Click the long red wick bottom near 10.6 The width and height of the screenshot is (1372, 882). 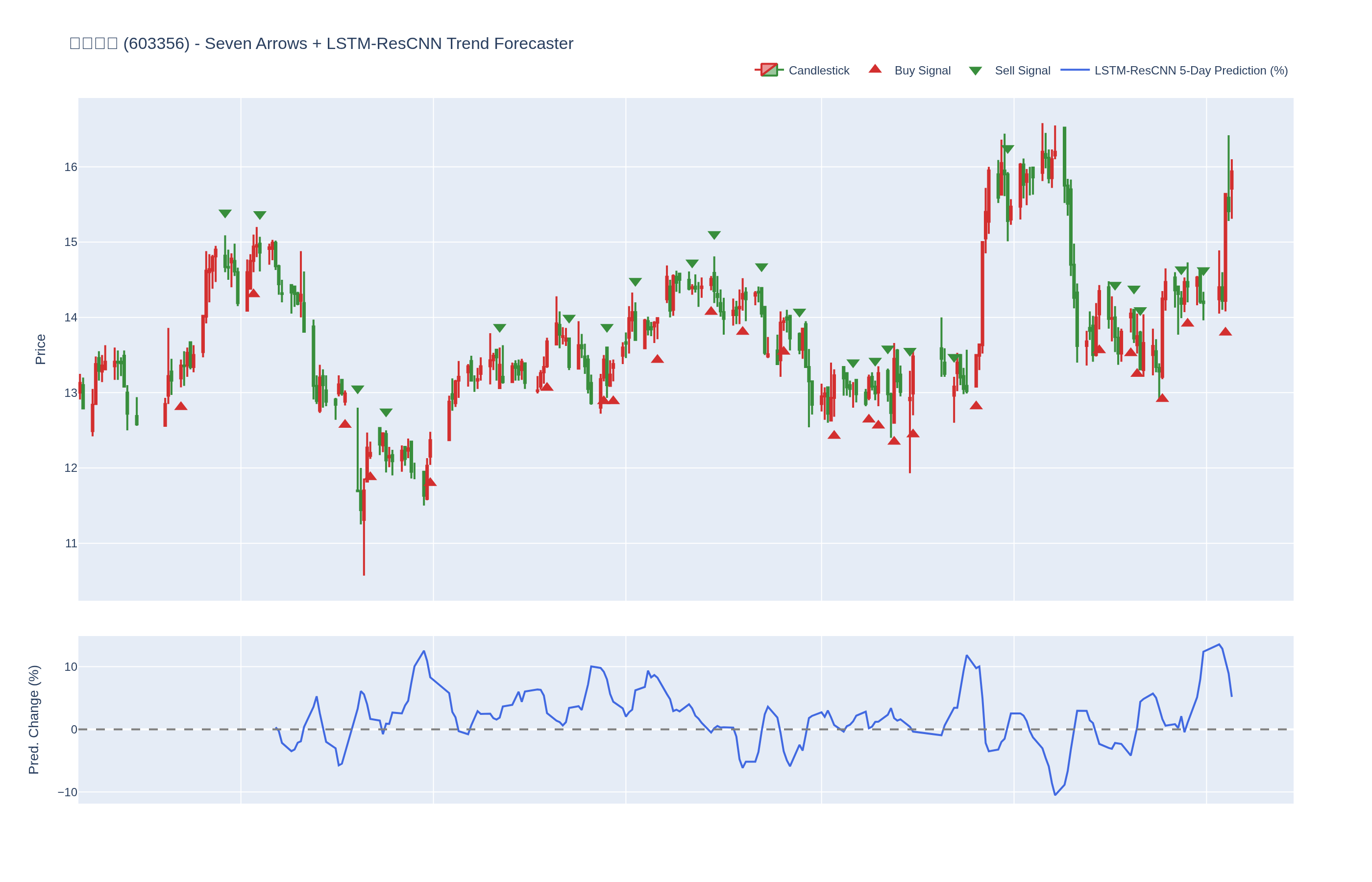[x=364, y=574]
